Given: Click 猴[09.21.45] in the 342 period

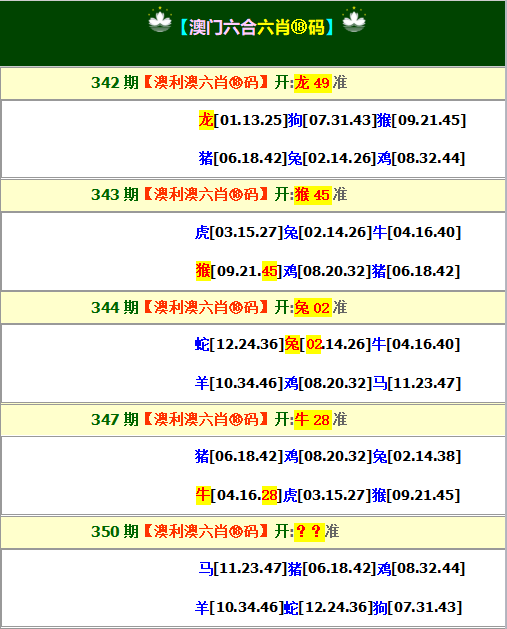Looking at the screenshot, I should (421, 120).
